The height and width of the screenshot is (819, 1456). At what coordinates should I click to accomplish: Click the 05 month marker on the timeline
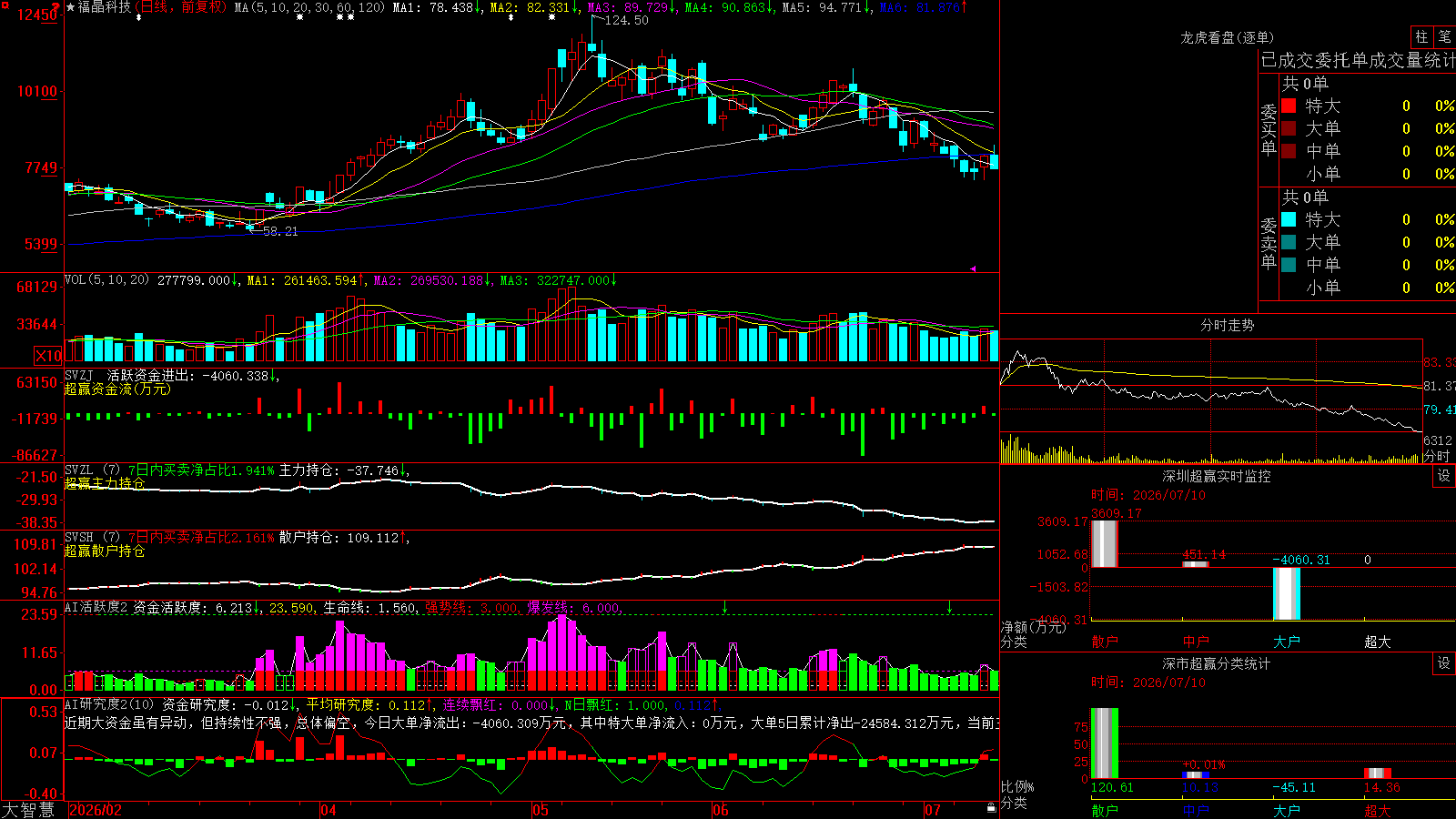click(541, 810)
